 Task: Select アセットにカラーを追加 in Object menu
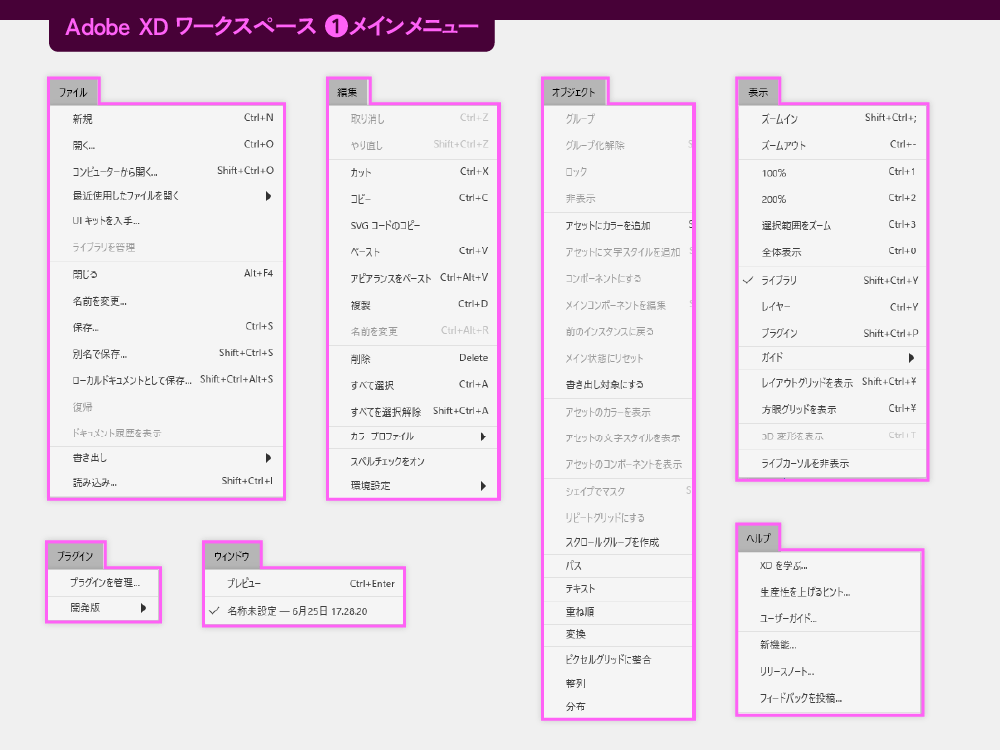click(x=619, y=225)
